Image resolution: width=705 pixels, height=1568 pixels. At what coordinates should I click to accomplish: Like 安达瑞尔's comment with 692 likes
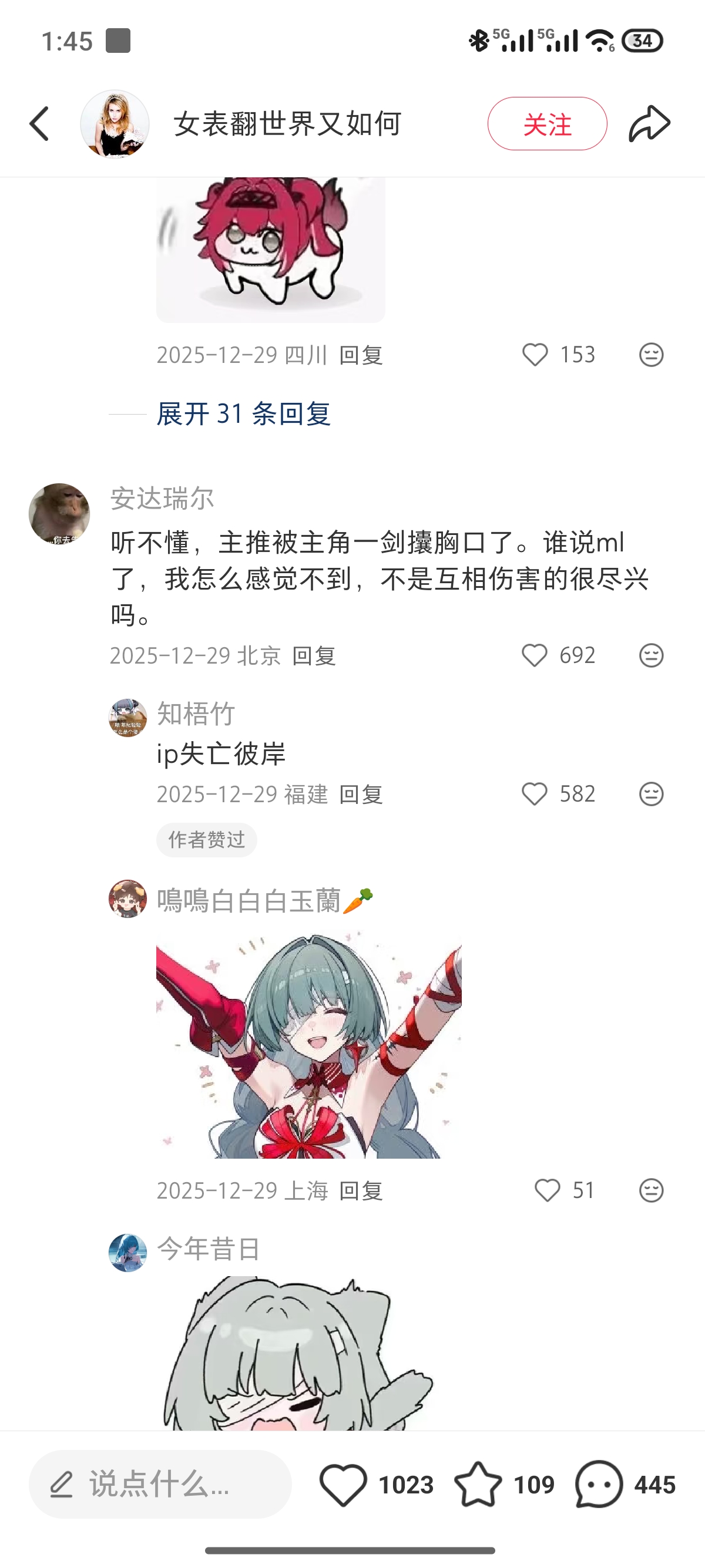(535, 655)
